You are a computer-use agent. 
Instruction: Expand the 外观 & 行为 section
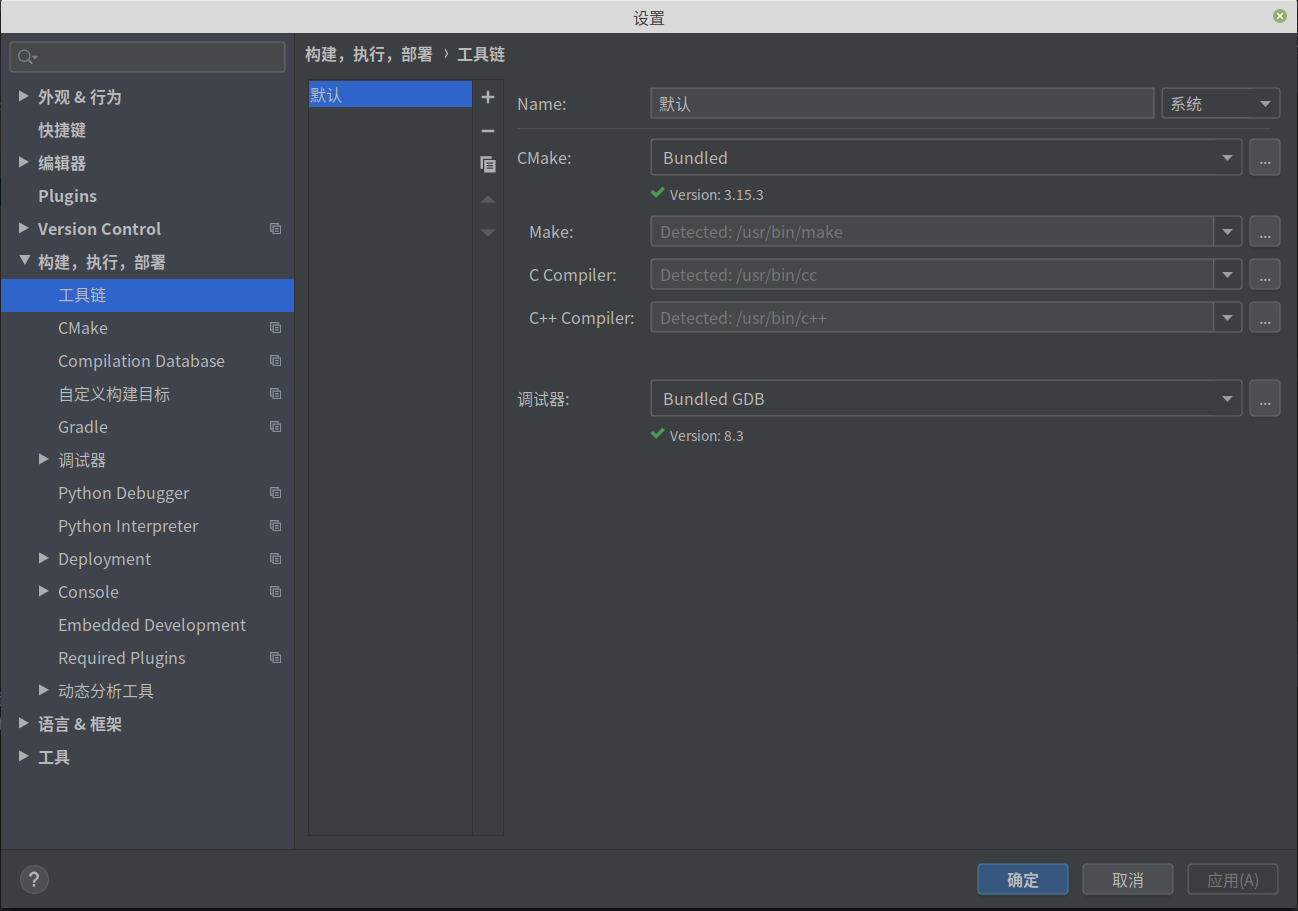24,96
